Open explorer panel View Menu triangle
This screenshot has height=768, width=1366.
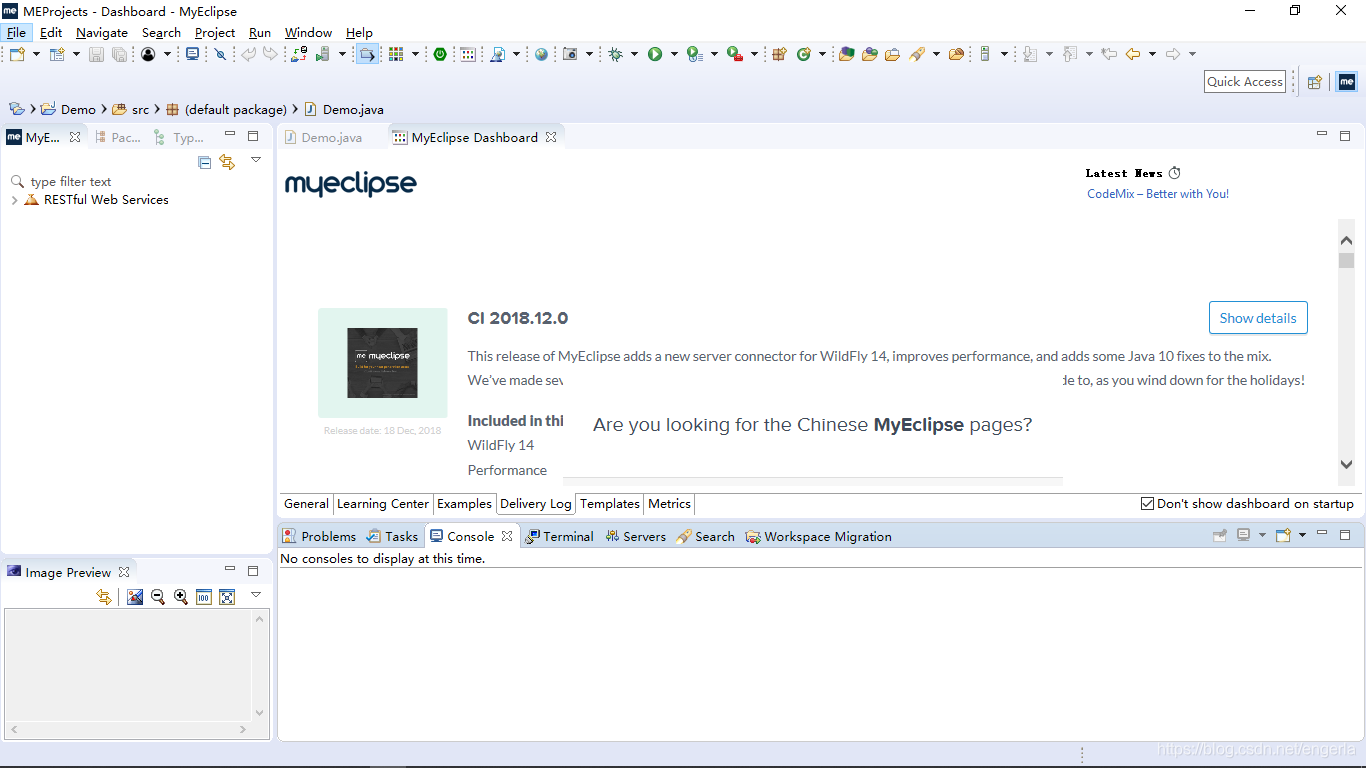pyautogui.click(x=256, y=160)
